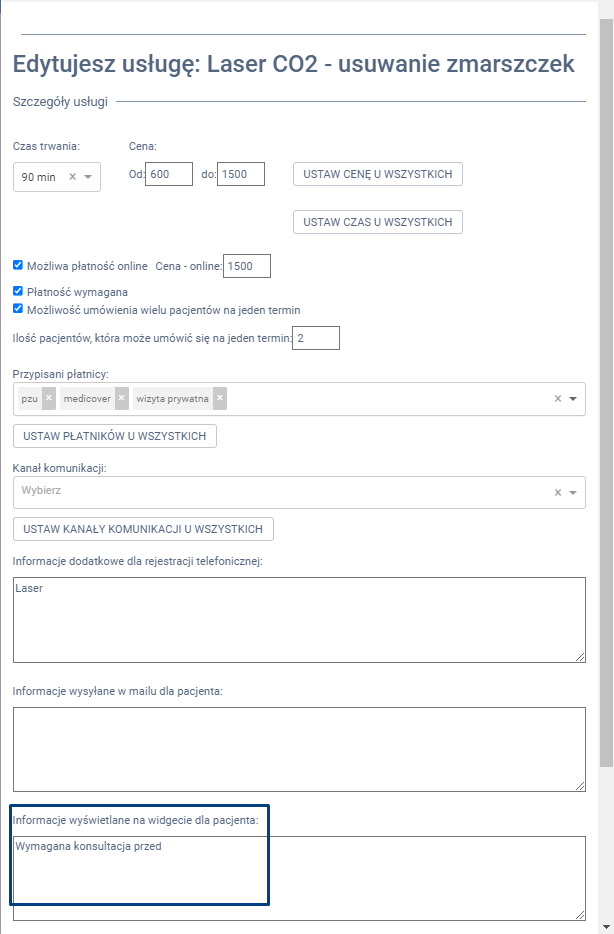Click the scrollbar up arrow

[606, 8]
